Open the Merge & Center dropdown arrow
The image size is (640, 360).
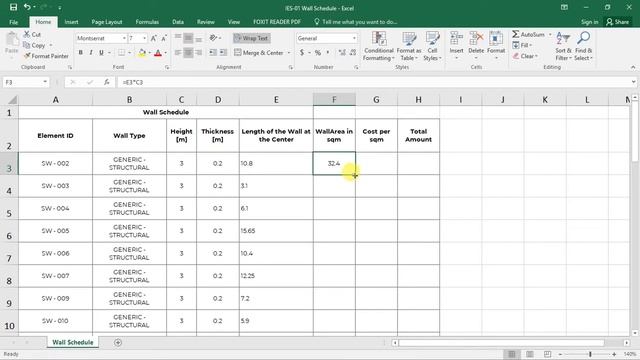pos(289,53)
